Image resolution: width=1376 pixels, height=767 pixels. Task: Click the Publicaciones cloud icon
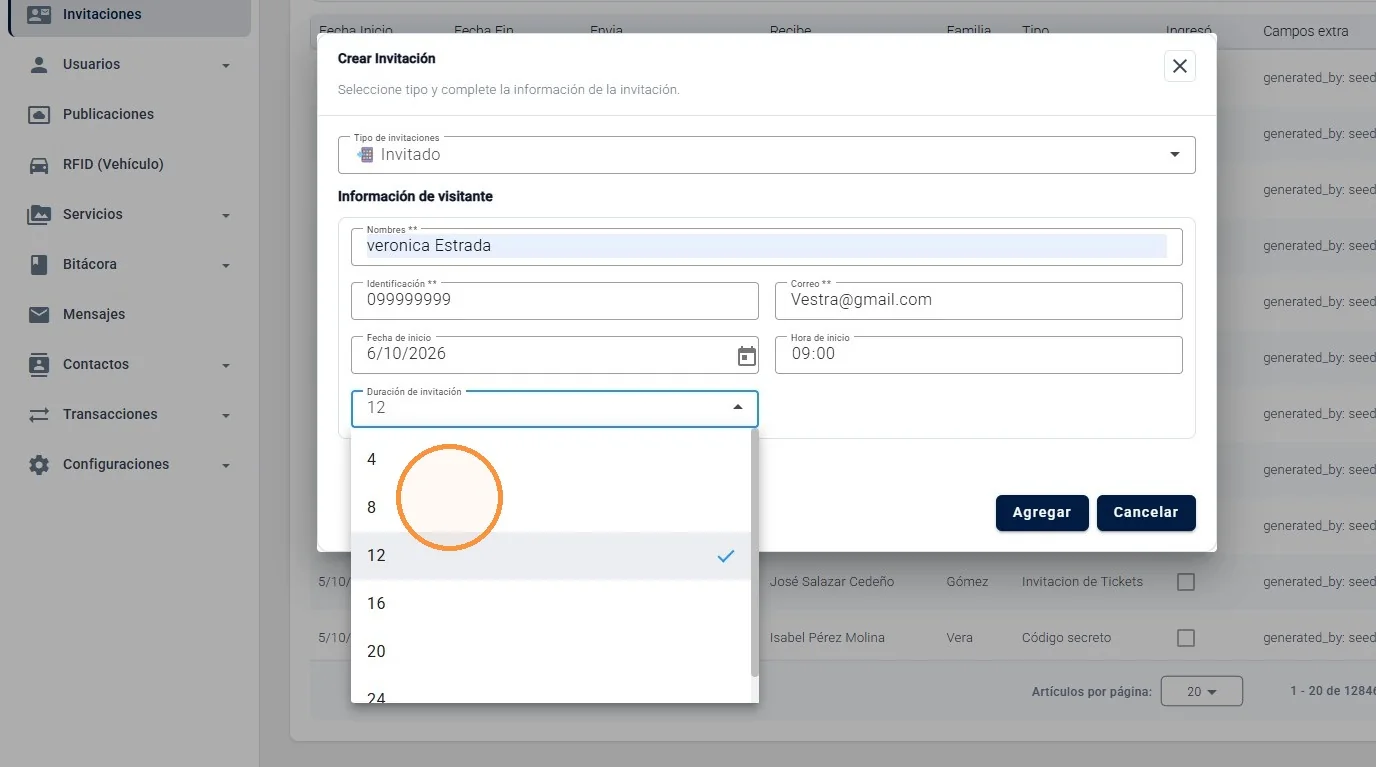coord(39,114)
